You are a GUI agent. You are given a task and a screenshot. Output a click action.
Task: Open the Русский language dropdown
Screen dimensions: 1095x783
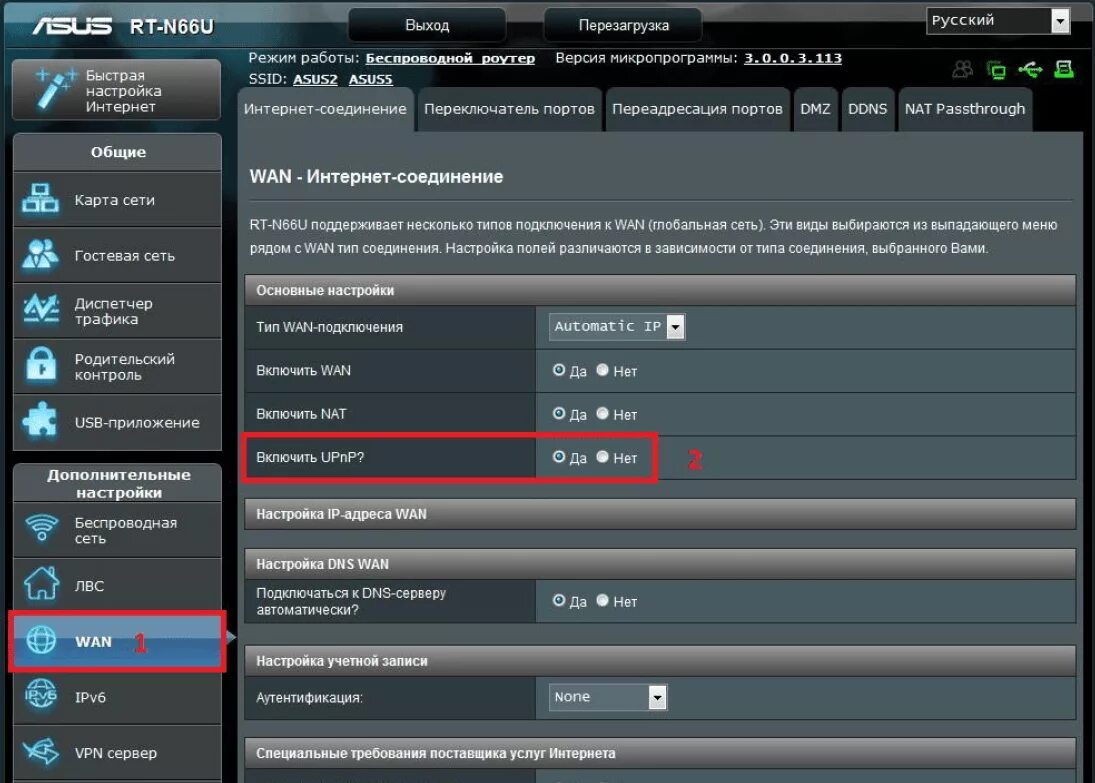tap(998, 20)
